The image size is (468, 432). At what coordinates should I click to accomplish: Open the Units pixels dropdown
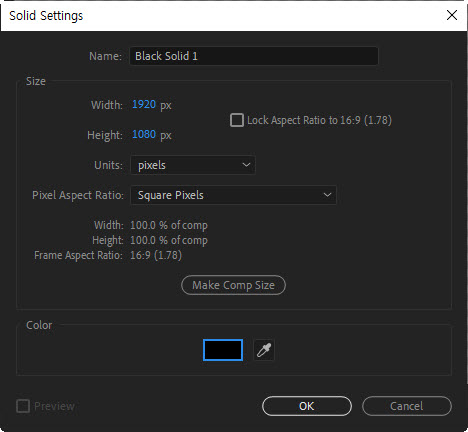pyautogui.click(x=193, y=165)
